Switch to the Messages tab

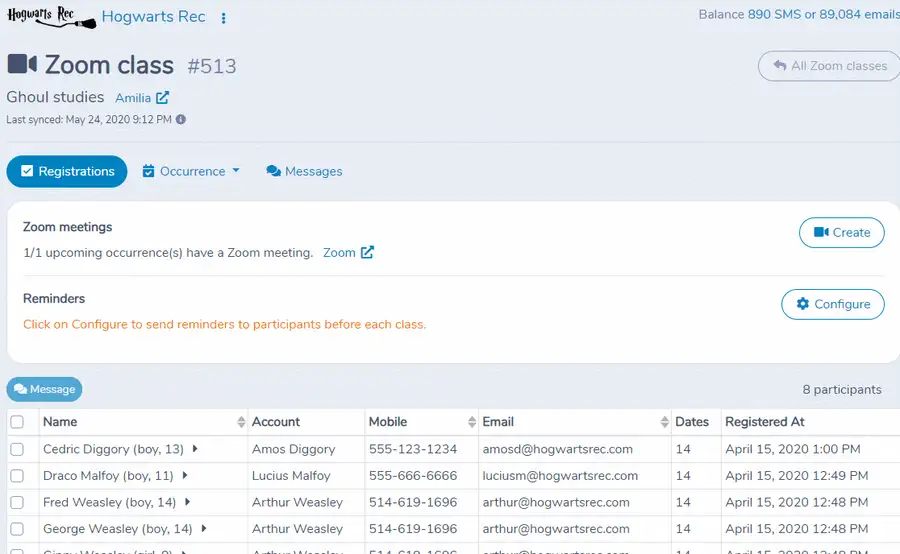(x=304, y=171)
